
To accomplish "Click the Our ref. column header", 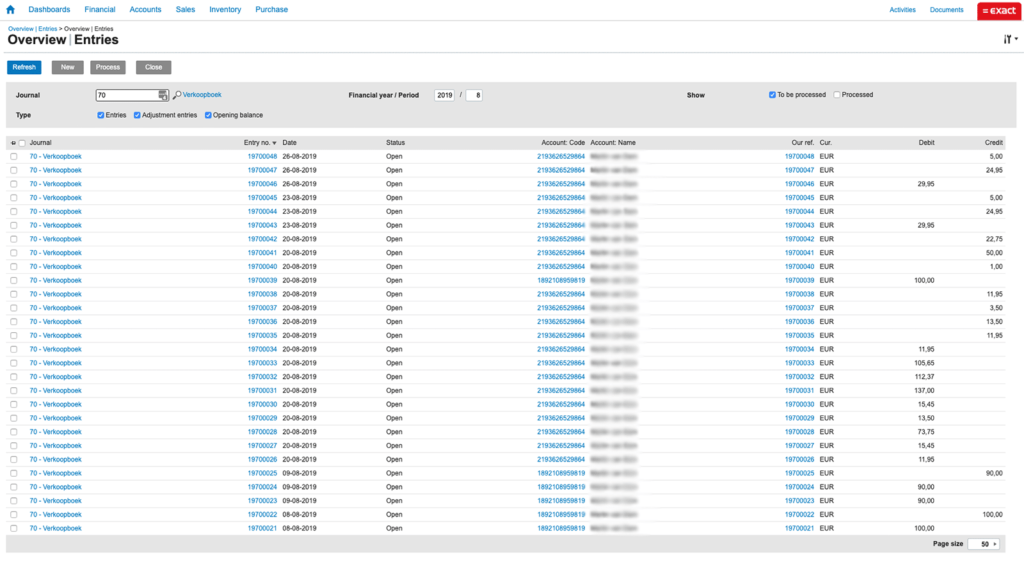I will coord(803,143).
